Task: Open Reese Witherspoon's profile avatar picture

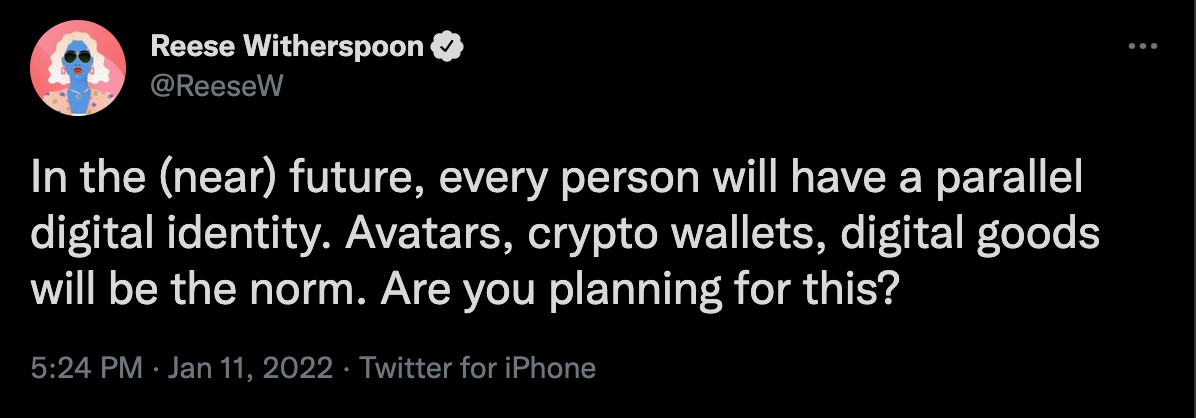Action: pyautogui.click(x=77, y=68)
